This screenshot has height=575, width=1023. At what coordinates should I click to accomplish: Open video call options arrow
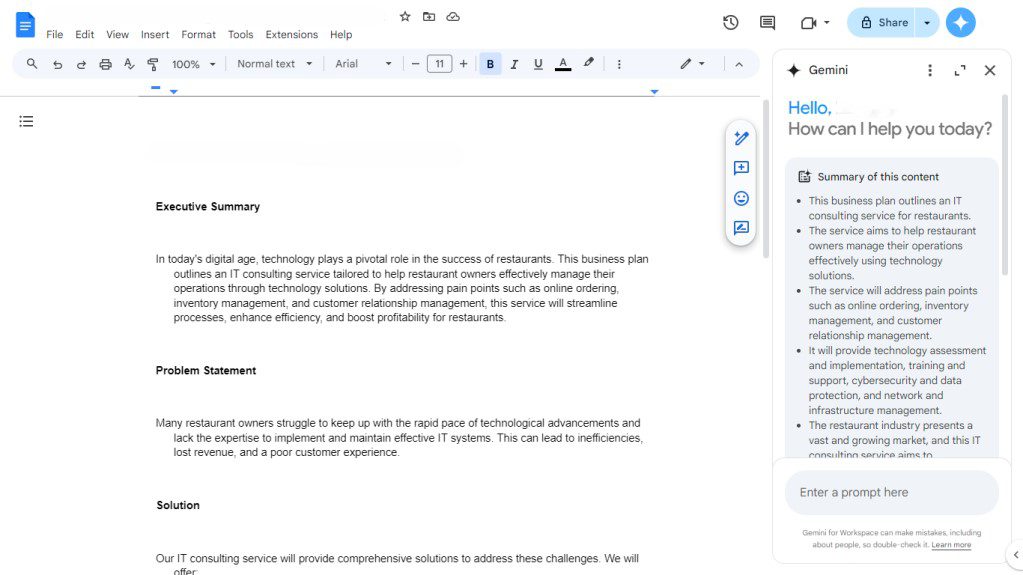[827, 23]
